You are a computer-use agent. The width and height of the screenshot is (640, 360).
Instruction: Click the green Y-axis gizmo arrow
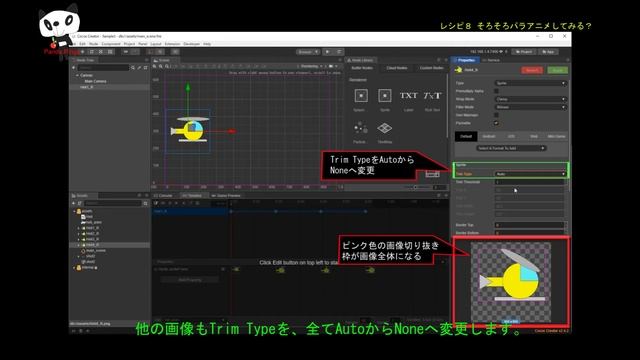click(x=188, y=87)
